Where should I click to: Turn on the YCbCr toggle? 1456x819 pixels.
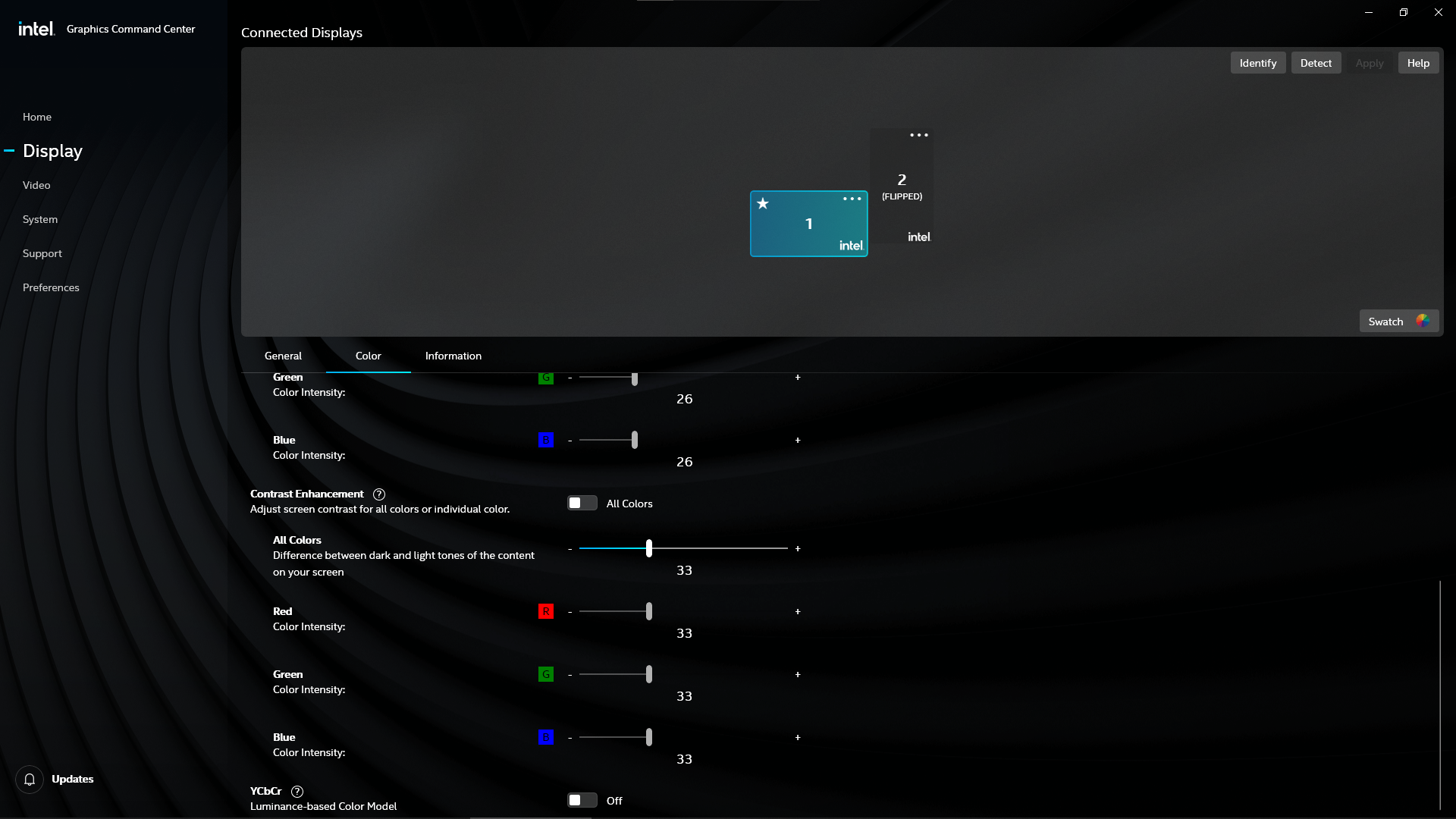(x=581, y=800)
